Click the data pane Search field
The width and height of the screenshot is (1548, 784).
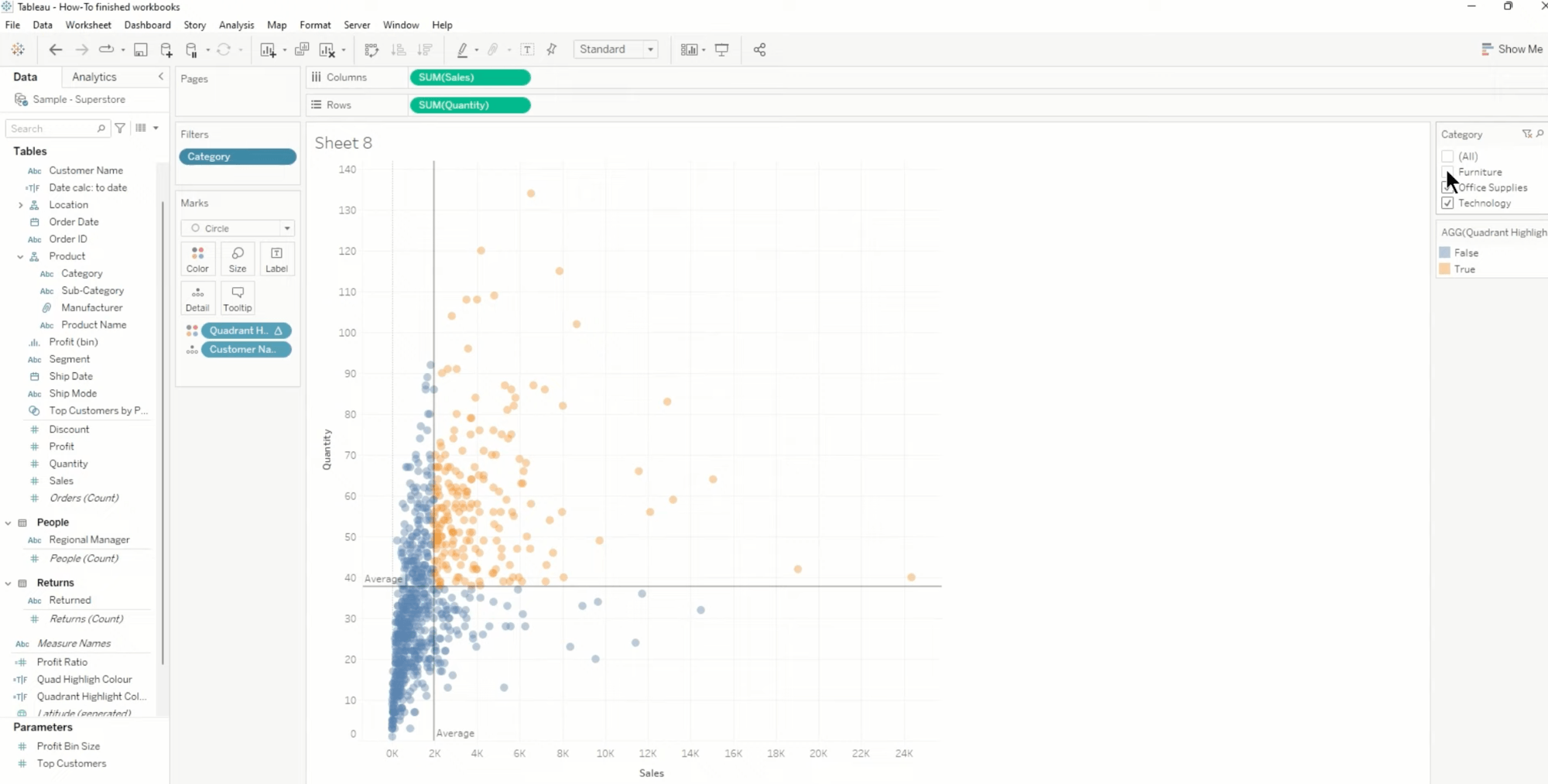pyautogui.click(x=54, y=128)
